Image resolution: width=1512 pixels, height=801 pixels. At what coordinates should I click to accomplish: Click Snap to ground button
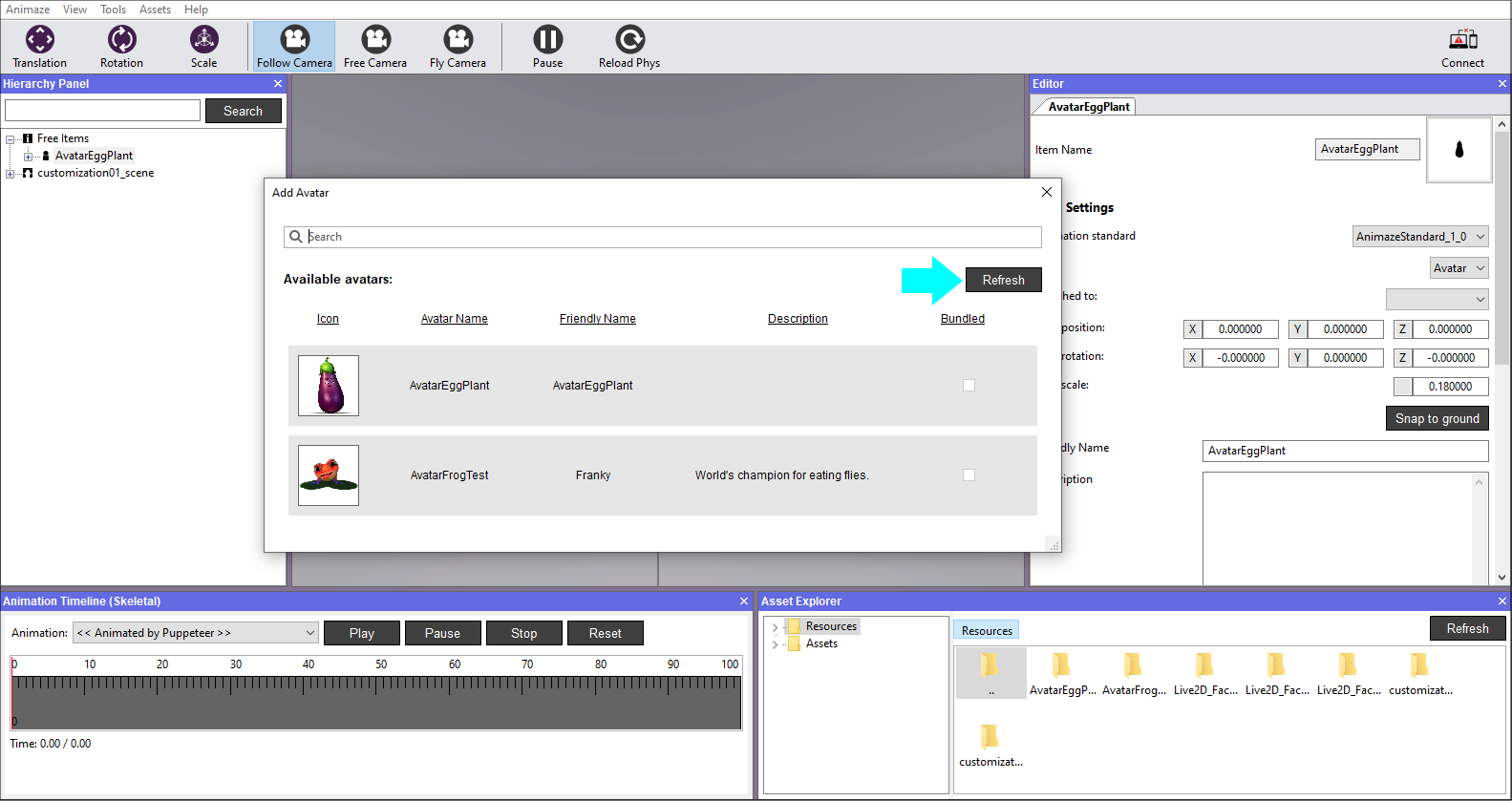point(1437,418)
